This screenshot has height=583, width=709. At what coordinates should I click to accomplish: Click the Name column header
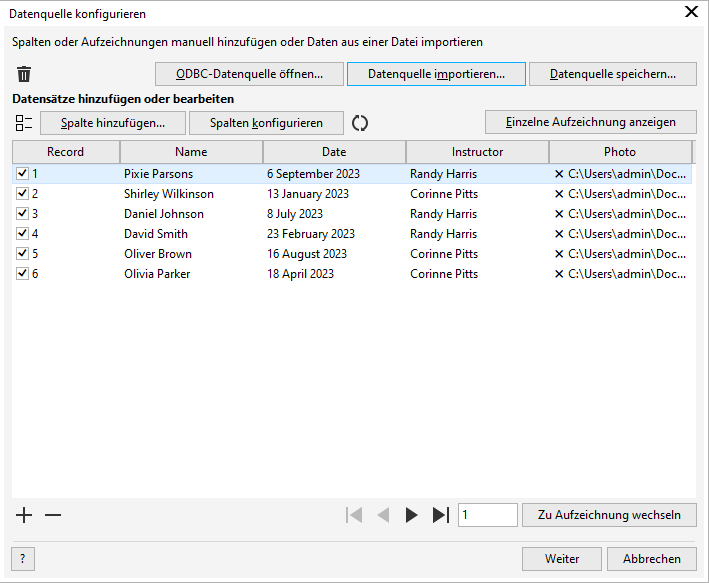pos(191,152)
